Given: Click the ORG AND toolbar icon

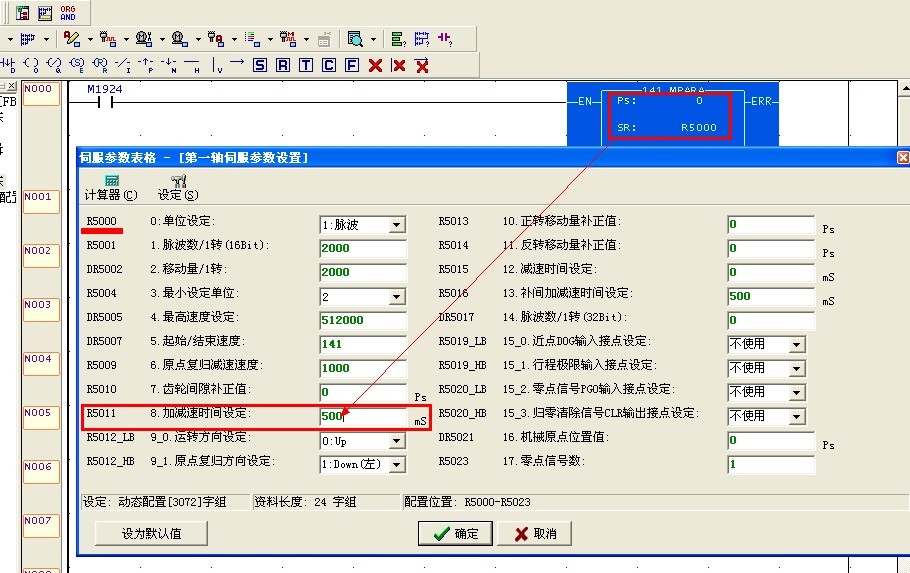Looking at the screenshot, I should [68, 13].
